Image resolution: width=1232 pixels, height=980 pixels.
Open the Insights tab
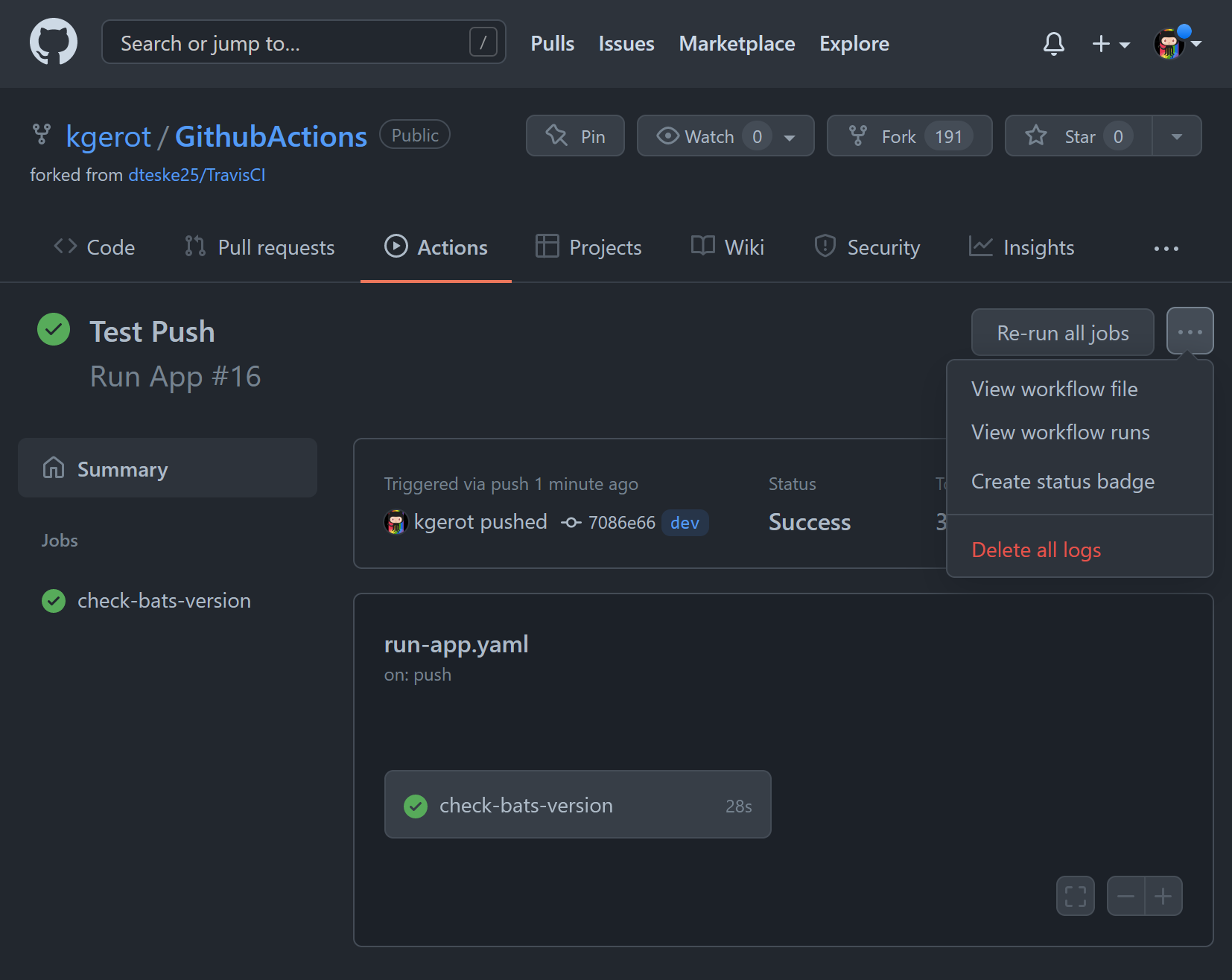[x=1021, y=247]
